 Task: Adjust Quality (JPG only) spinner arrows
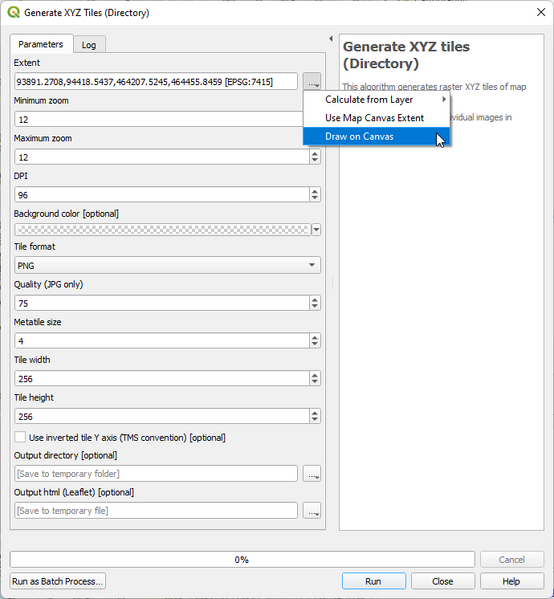point(315,303)
